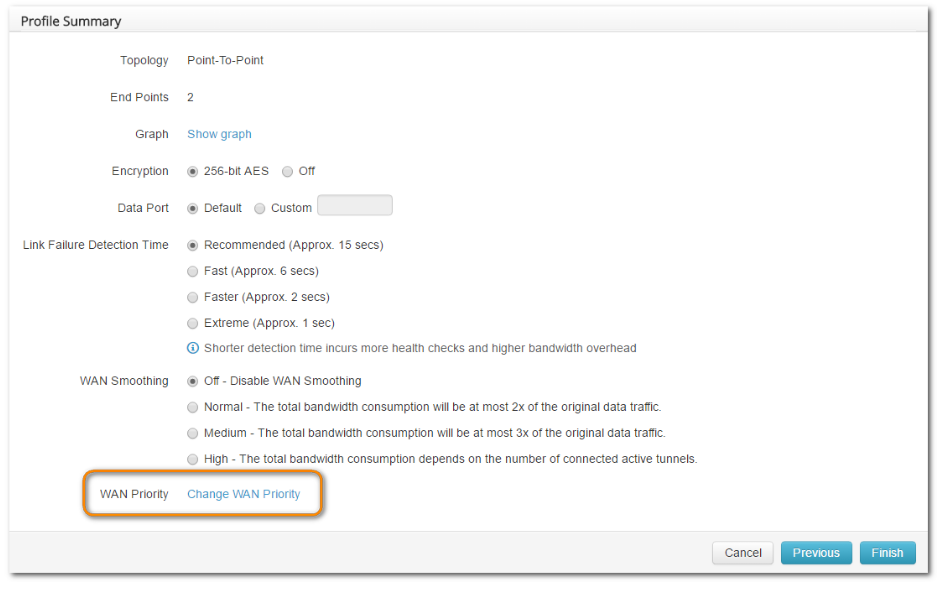950x590 pixels.
Task: Click the custom data port input field
Action: (354, 206)
